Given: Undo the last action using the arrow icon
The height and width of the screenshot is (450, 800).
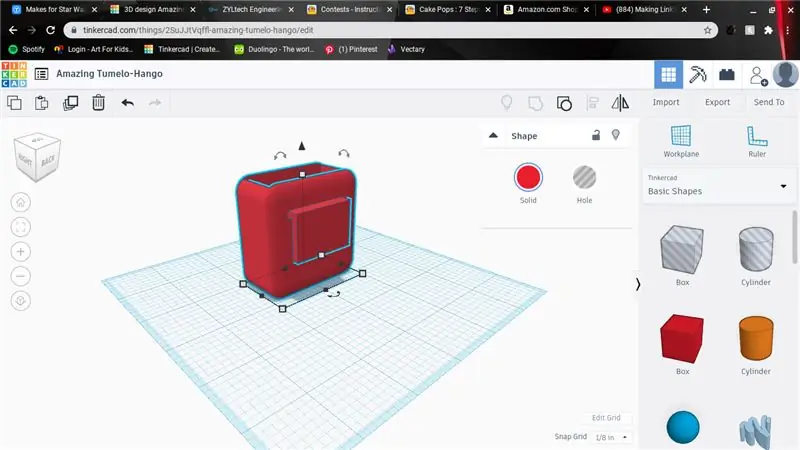Looking at the screenshot, I should pyautogui.click(x=128, y=103).
